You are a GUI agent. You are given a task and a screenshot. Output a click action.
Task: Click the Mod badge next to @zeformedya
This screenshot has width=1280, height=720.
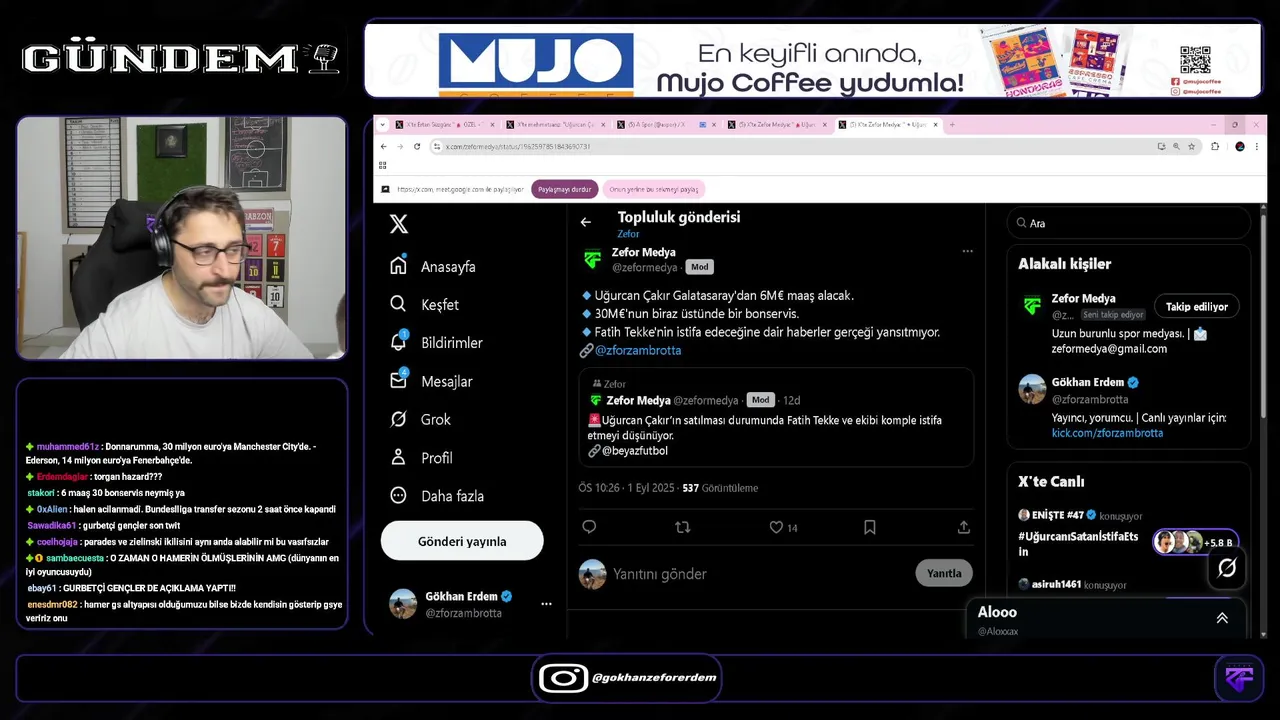coord(699,267)
